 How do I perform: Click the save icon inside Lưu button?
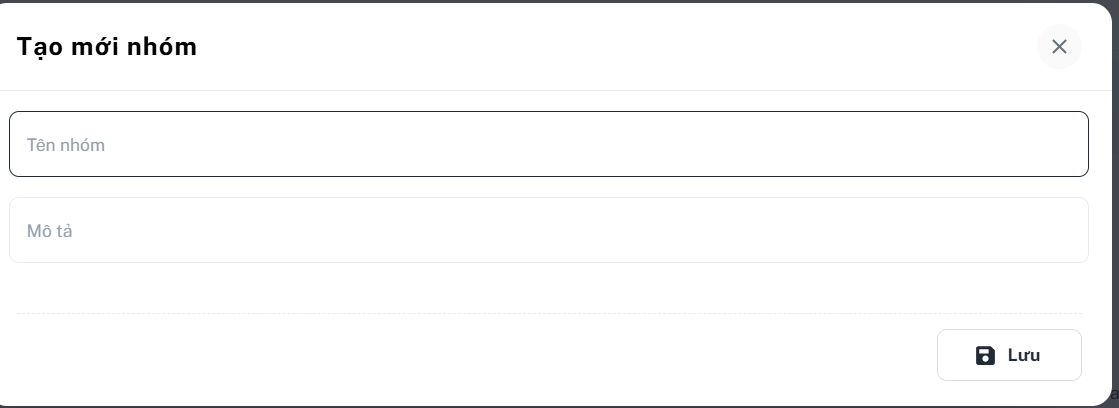(x=985, y=356)
